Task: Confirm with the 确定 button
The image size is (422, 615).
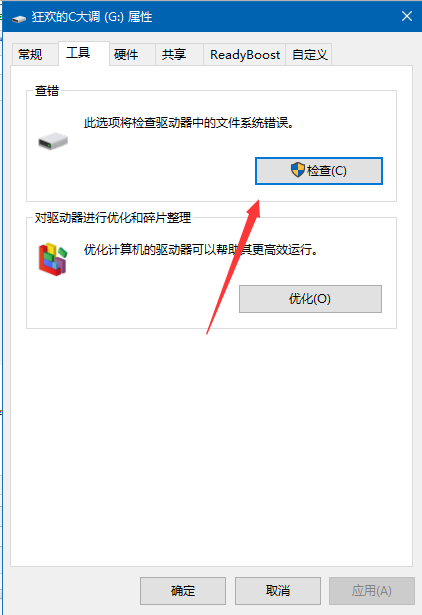Action: tap(183, 591)
